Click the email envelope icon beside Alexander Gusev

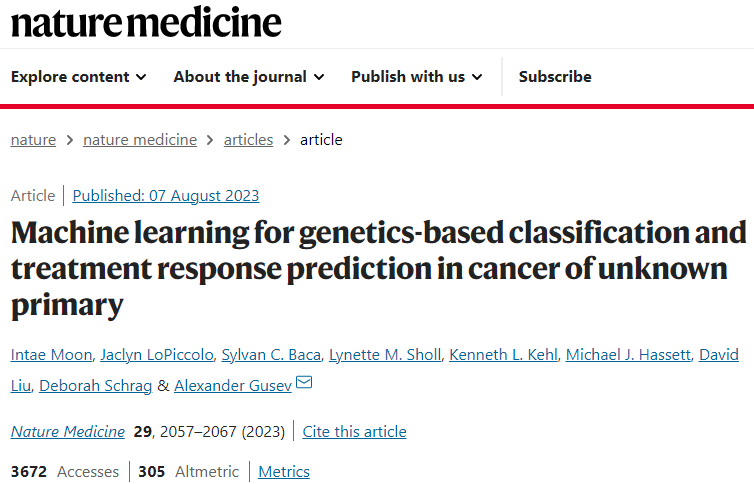(304, 383)
